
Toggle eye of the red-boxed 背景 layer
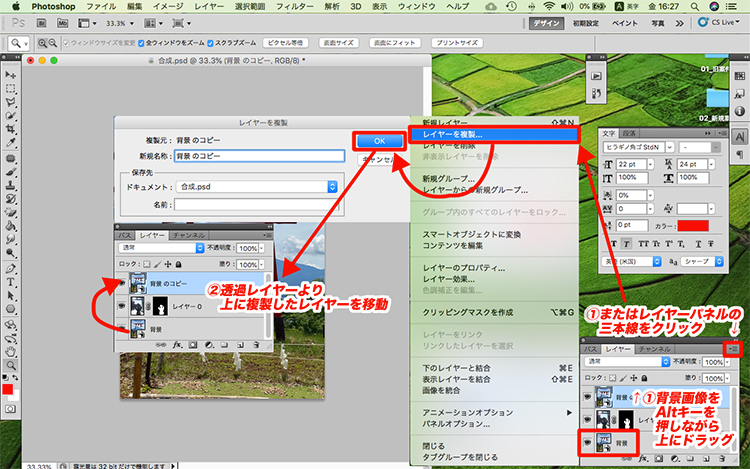coord(587,443)
